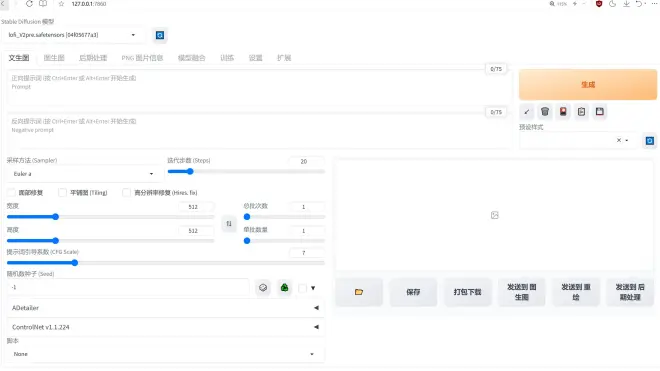Click the 发送到 后期处理 button
Viewport: 660px width, 371px height.
630,292
